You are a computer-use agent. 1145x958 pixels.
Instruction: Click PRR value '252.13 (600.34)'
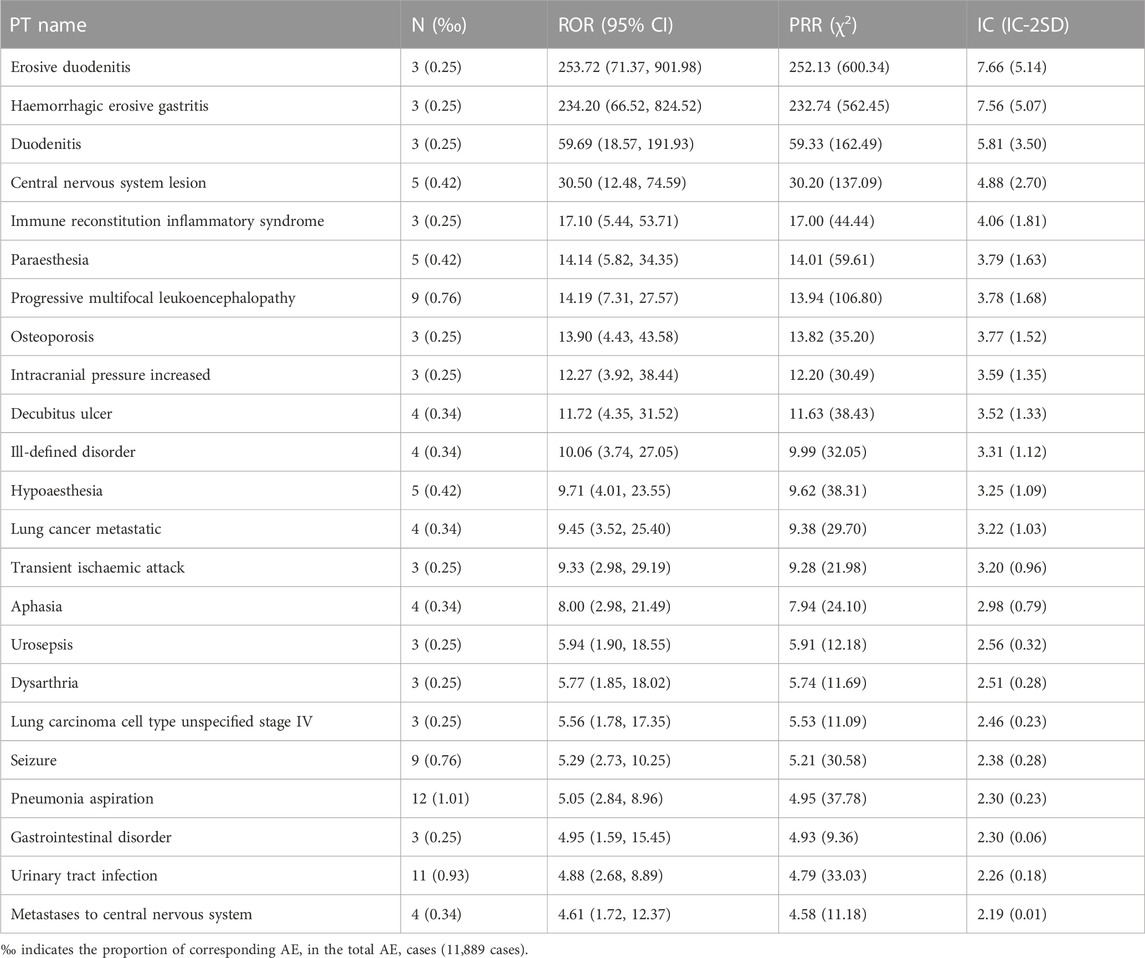click(839, 67)
